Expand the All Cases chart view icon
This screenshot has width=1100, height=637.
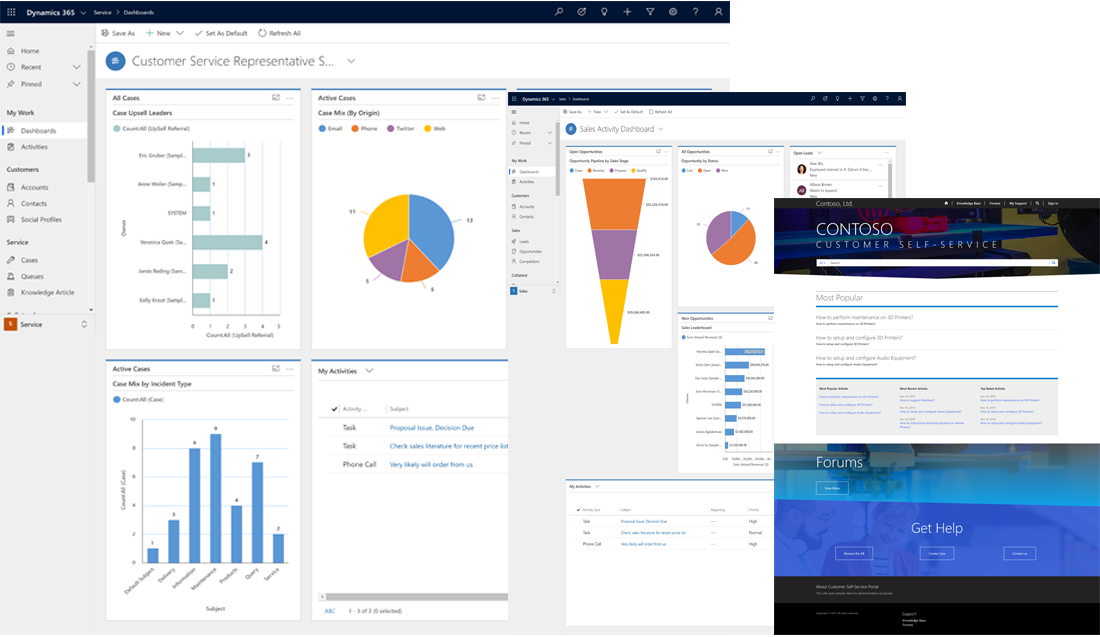pyautogui.click(x=276, y=98)
